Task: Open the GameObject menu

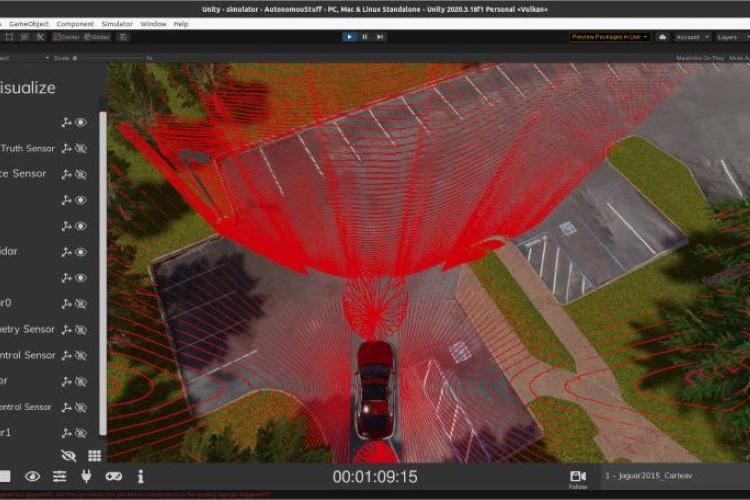Action: (28, 23)
